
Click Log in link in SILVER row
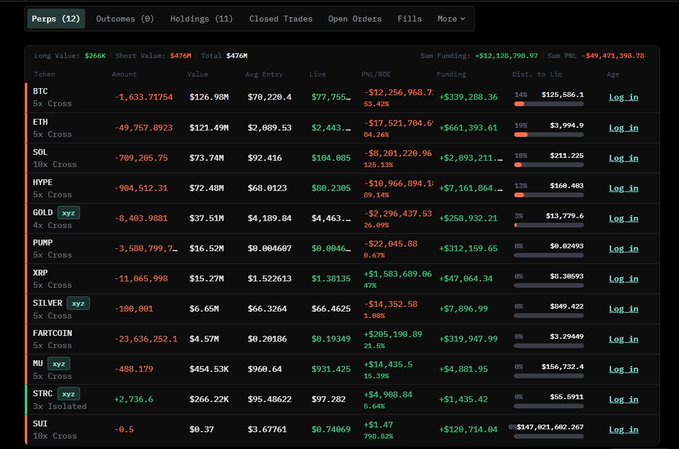tap(624, 309)
